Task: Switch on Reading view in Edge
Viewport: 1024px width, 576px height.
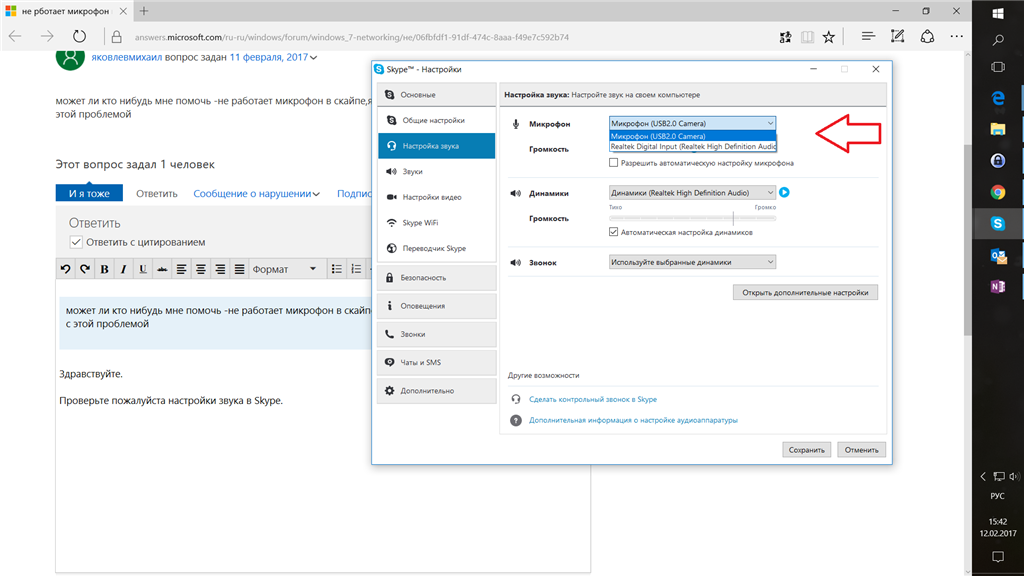Action: (x=807, y=37)
